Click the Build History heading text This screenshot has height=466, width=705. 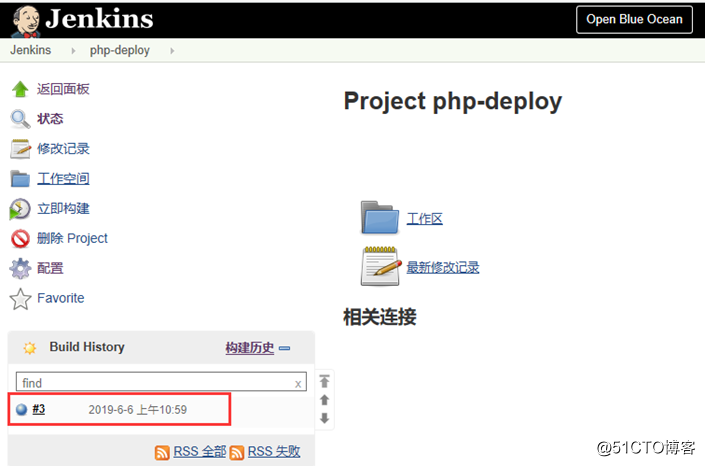(x=87, y=347)
